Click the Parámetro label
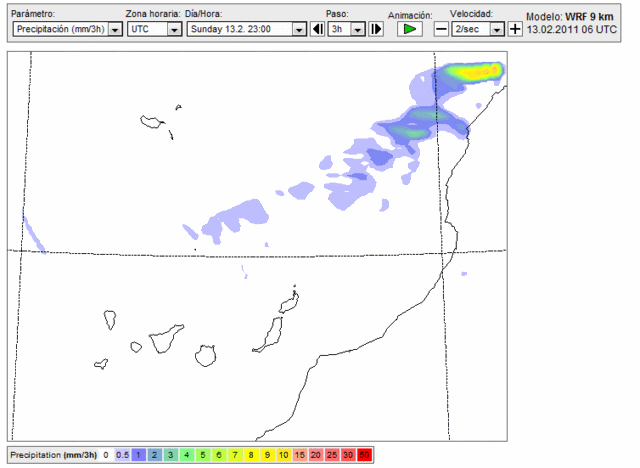 [32, 13]
